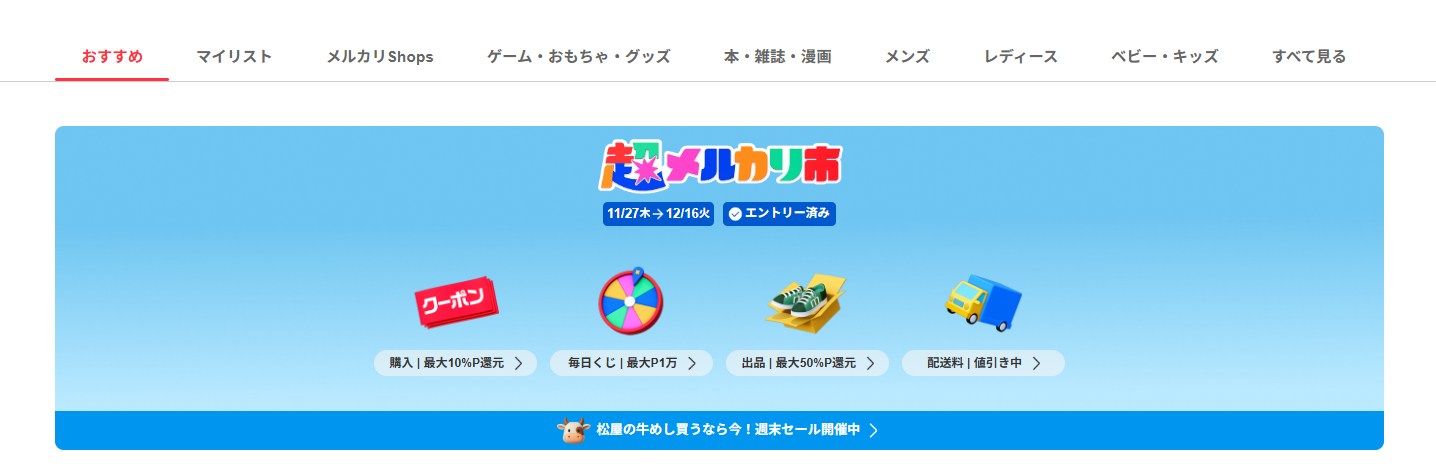Open the 購入 | 最大10%P還元 button
Image resolution: width=1436 pixels, height=470 pixels.
tap(456, 363)
